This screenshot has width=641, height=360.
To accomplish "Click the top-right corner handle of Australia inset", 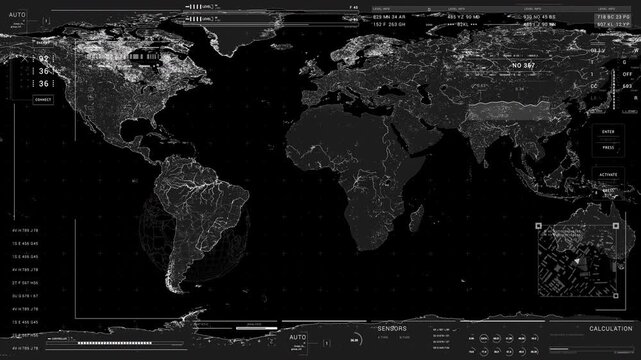I will pyautogui.click(x=616, y=226).
